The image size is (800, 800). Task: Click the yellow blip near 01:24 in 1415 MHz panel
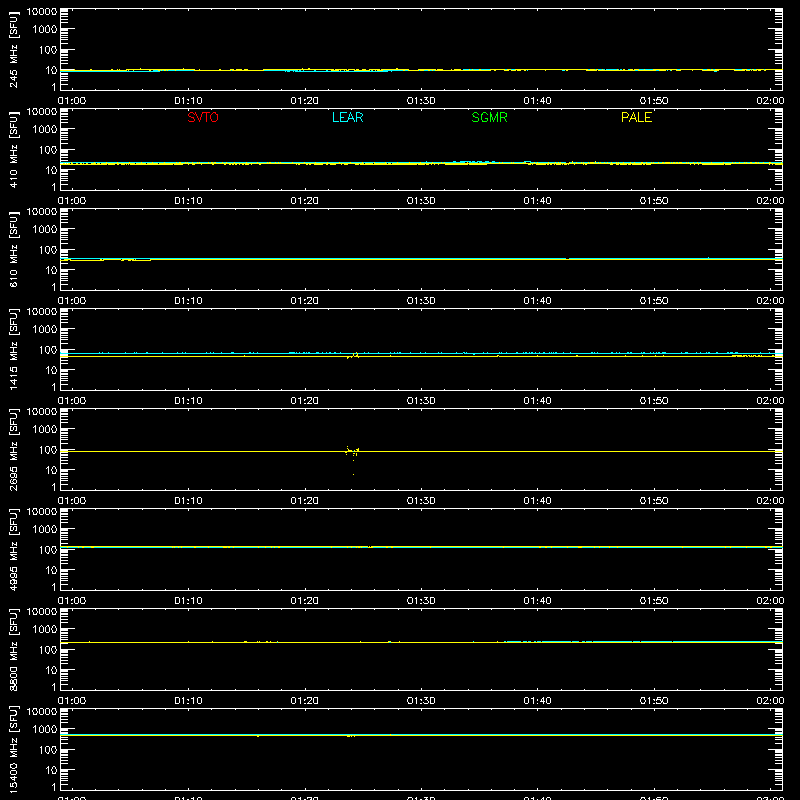(353, 355)
